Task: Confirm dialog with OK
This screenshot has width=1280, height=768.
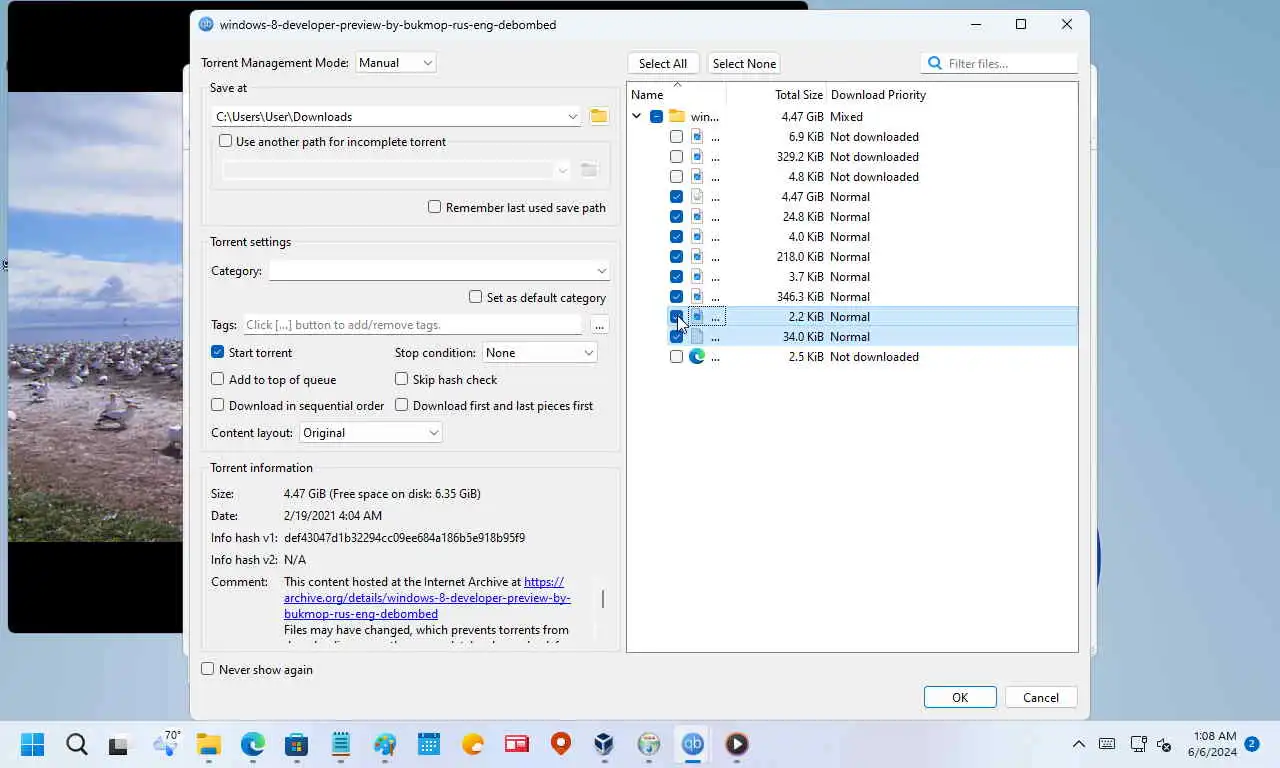Action: pyautogui.click(x=960, y=697)
